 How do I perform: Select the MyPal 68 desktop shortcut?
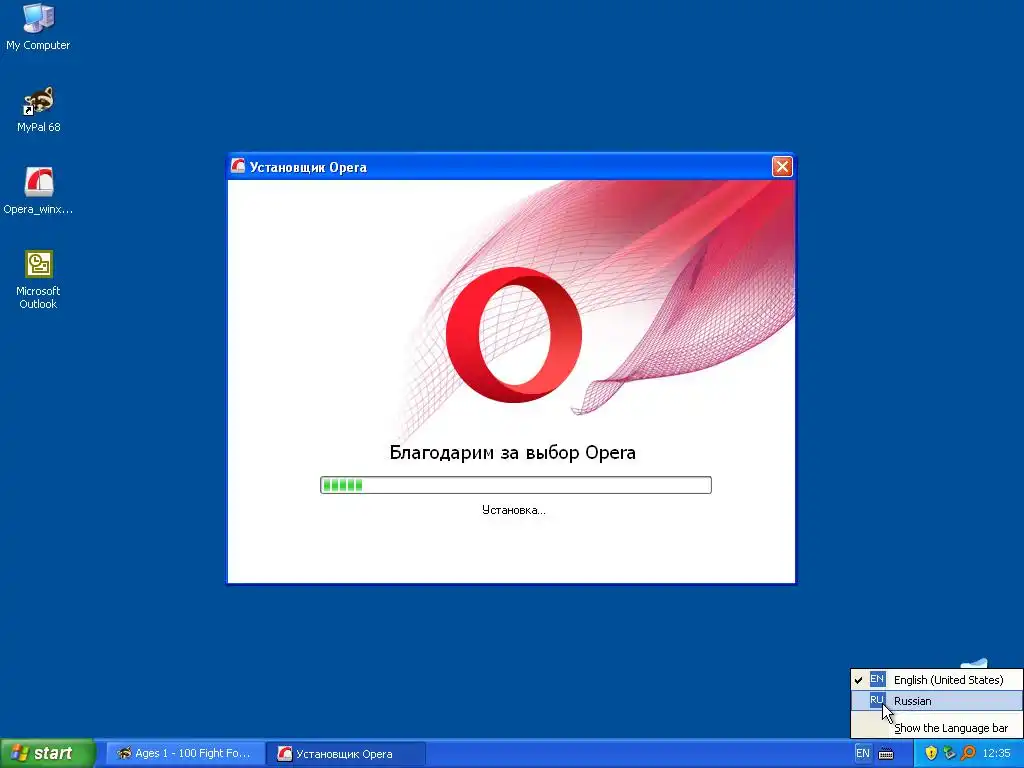(x=38, y=109)
